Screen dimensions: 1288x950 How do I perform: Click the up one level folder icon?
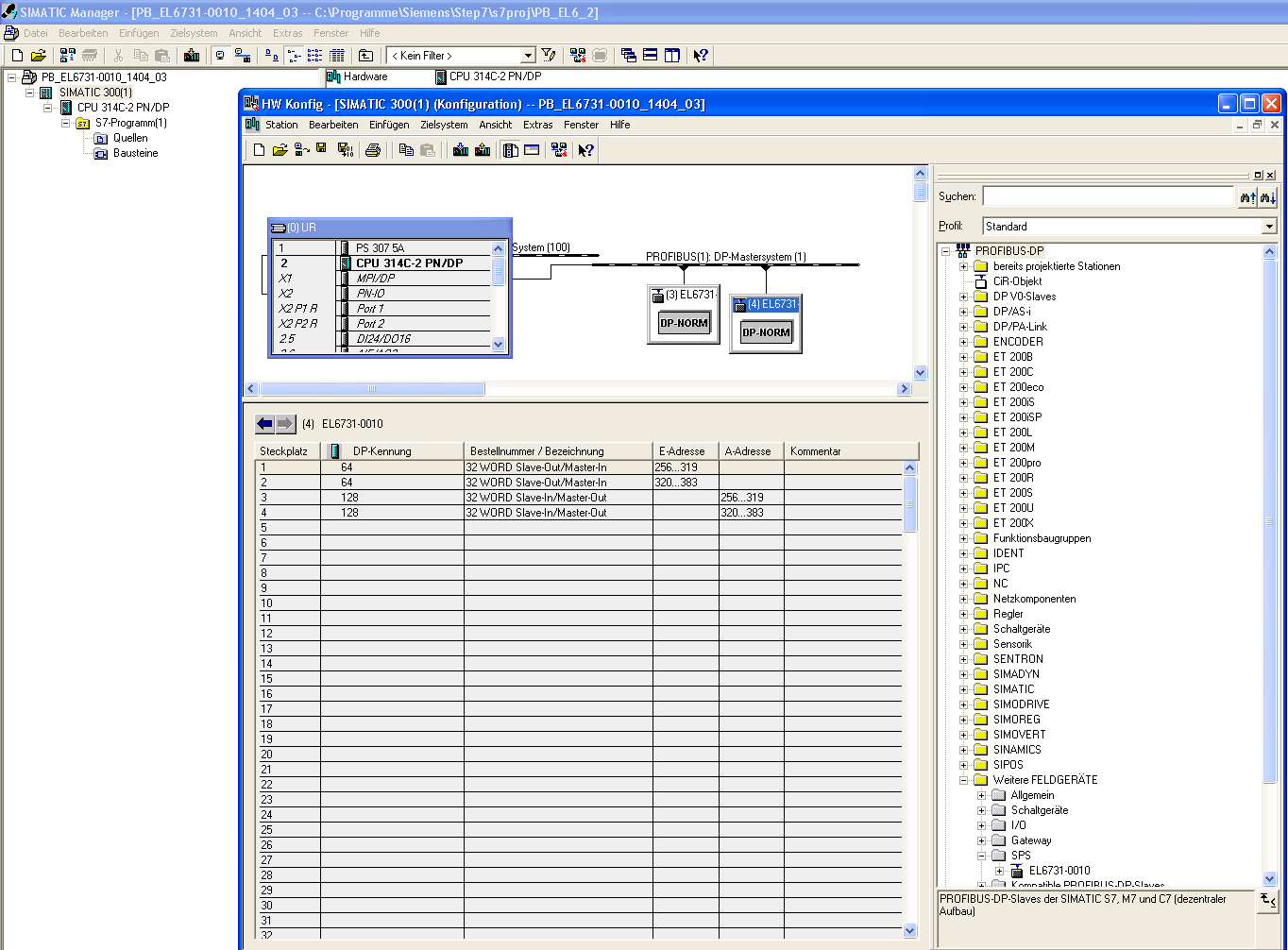tap(366, 56)
